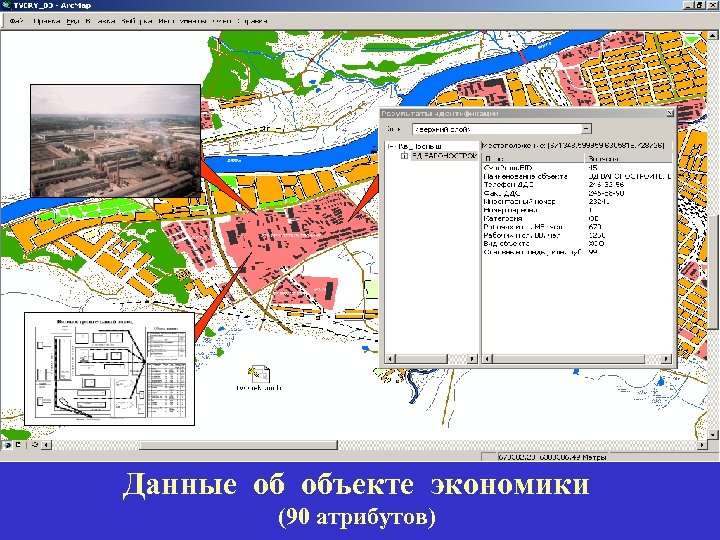Click the aerial factory photo thumbnail
Image resolution: width=720 pixels, height=540 pixels.
click(x=115, y=141)
